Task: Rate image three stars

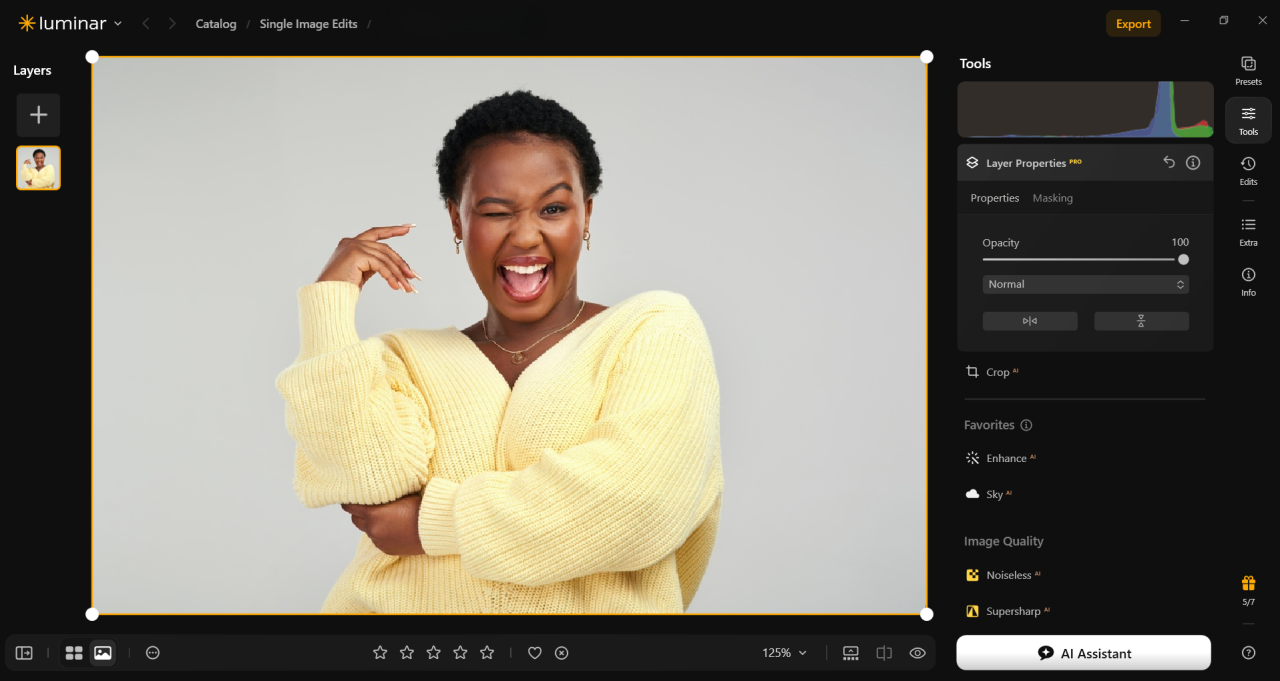Action: tap(434, 653)
